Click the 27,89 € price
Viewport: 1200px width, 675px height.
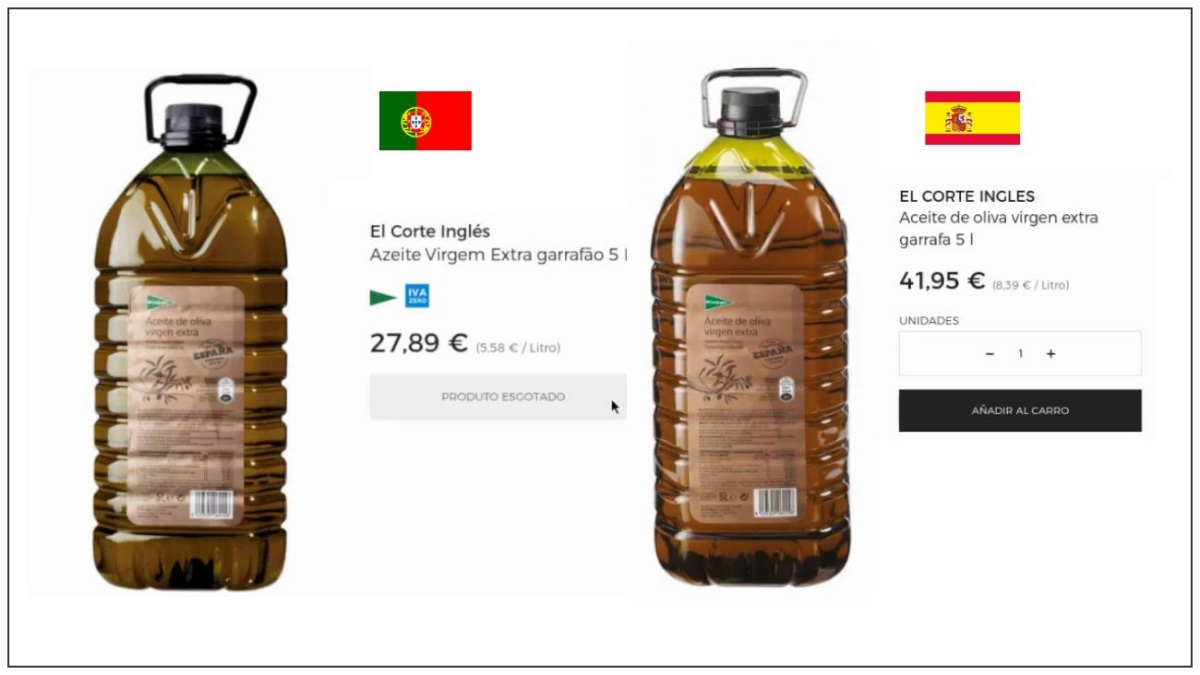(419, 343)
